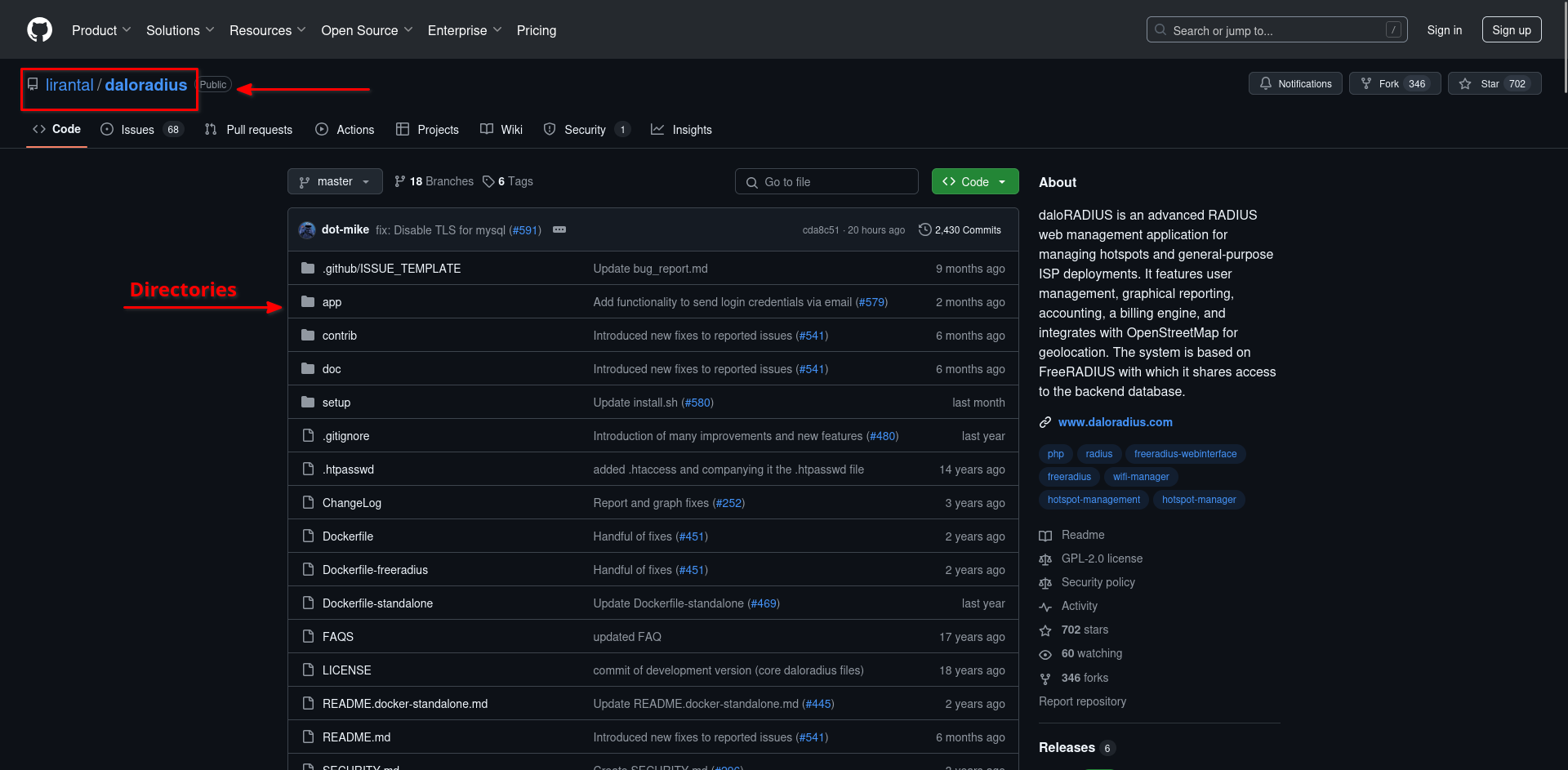
Task: Switch to the Insights tab
Action: point(681,130)
